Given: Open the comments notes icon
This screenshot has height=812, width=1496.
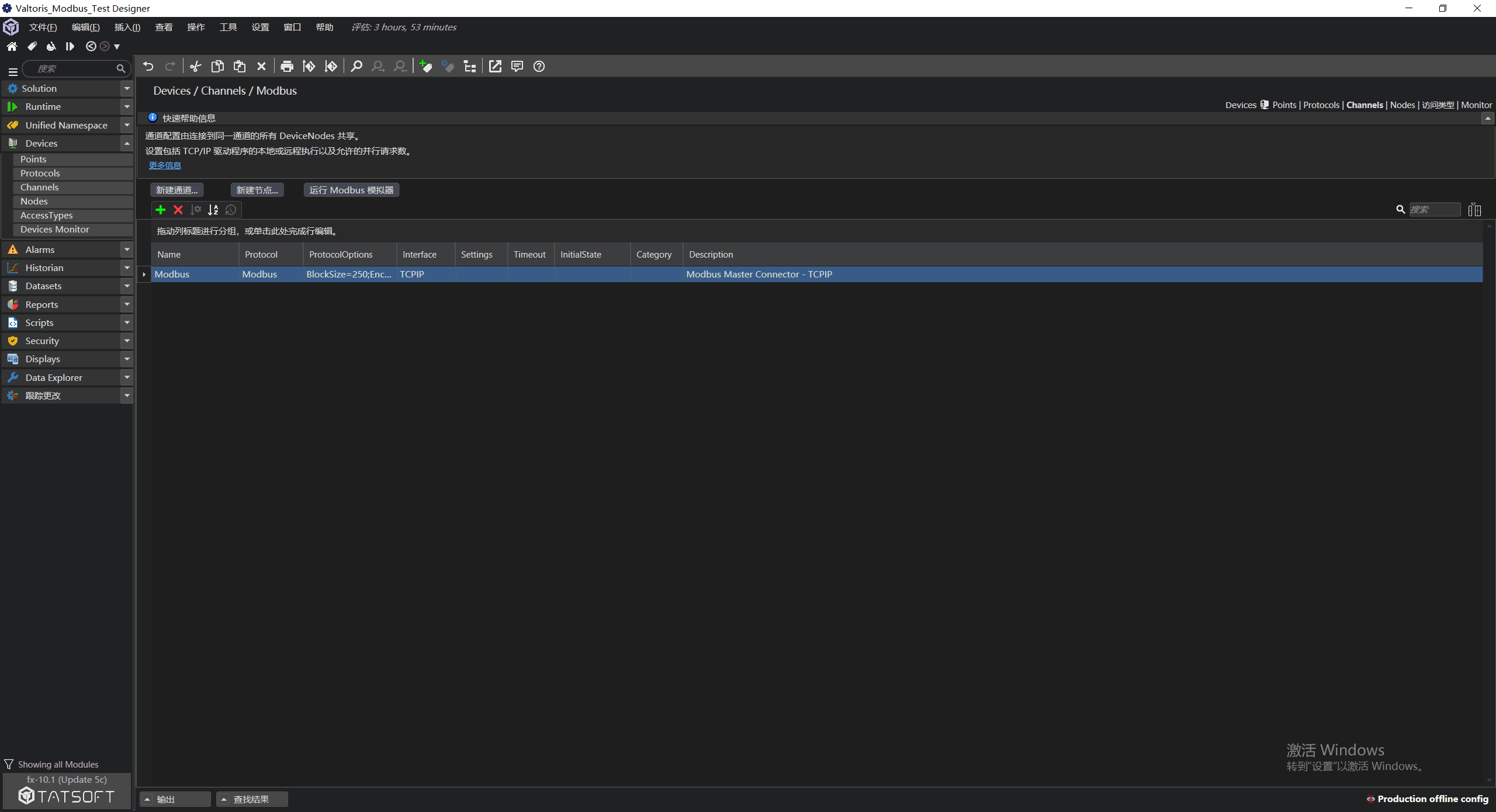Looking at the screenshot, I should pyautogui.click(x=517, y=67).
